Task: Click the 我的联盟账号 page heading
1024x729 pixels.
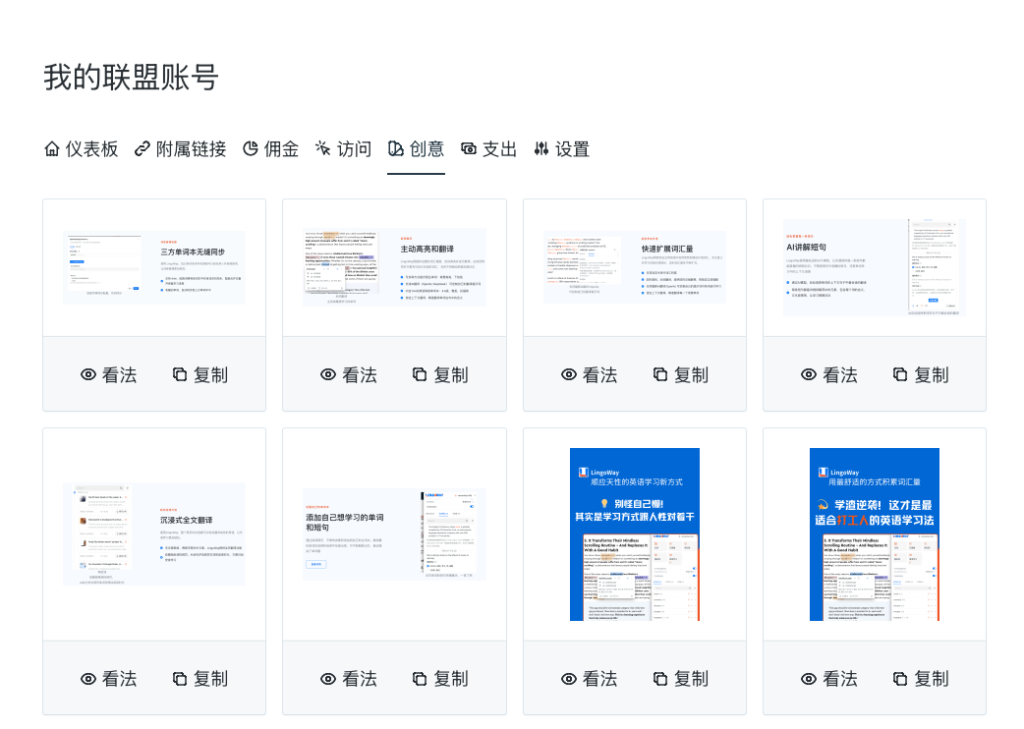Action: [131, 77]
